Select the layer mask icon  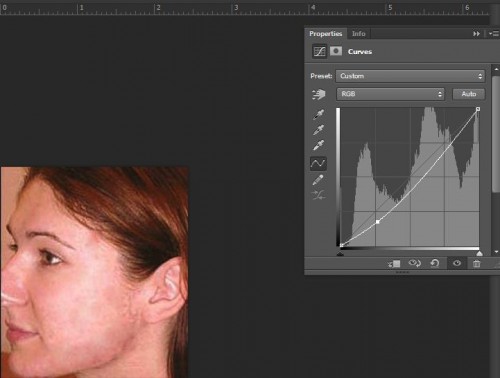coord(336,51)
